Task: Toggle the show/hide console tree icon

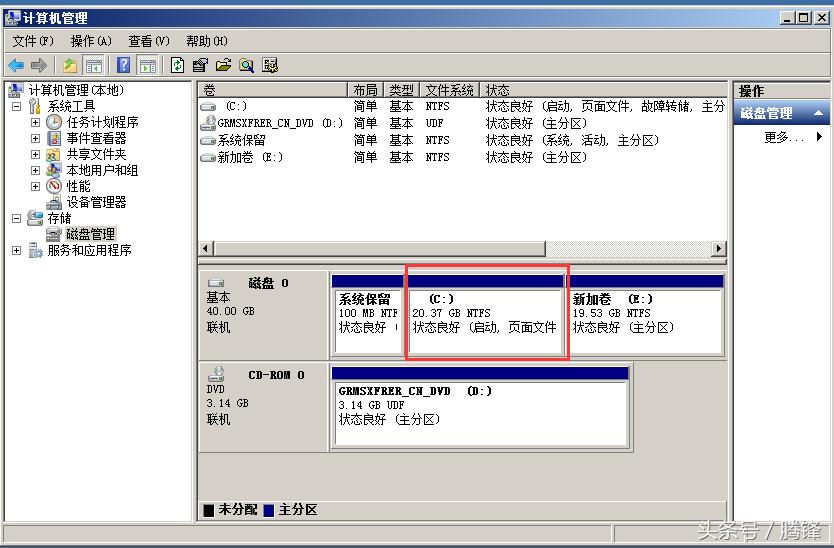Action: click(94, 65)
